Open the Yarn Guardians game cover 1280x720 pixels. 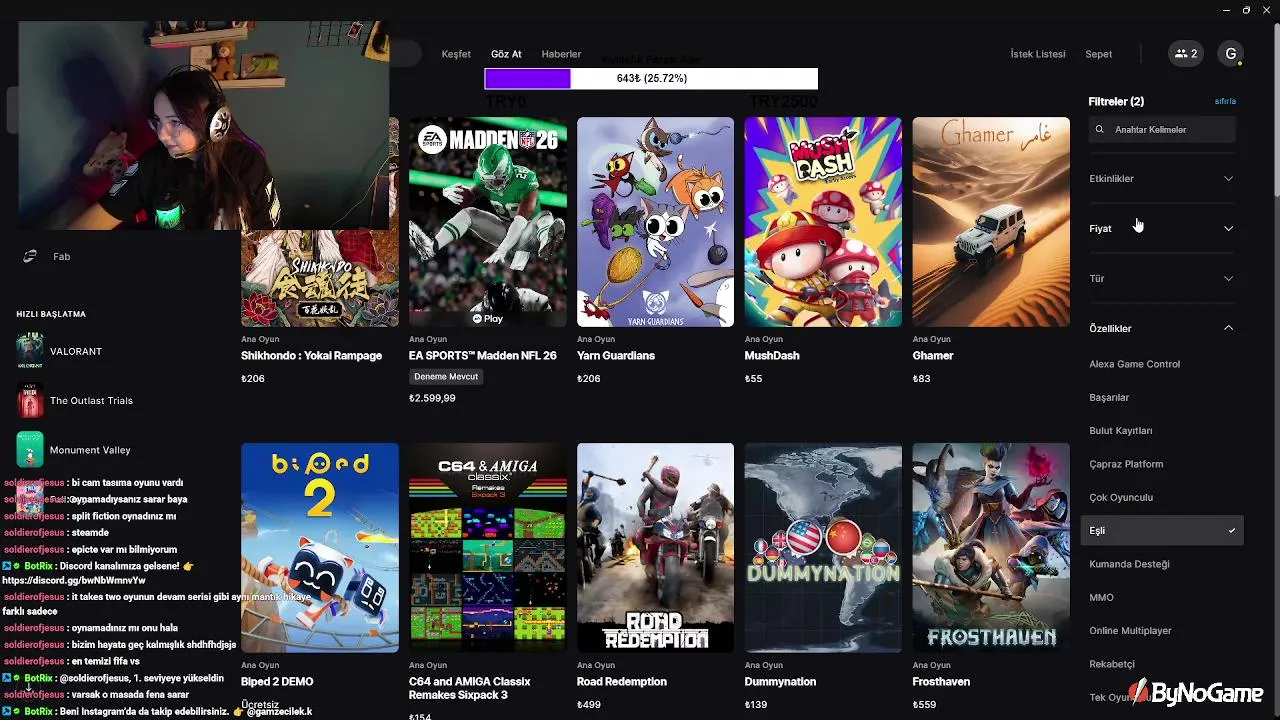pos(655,222)
